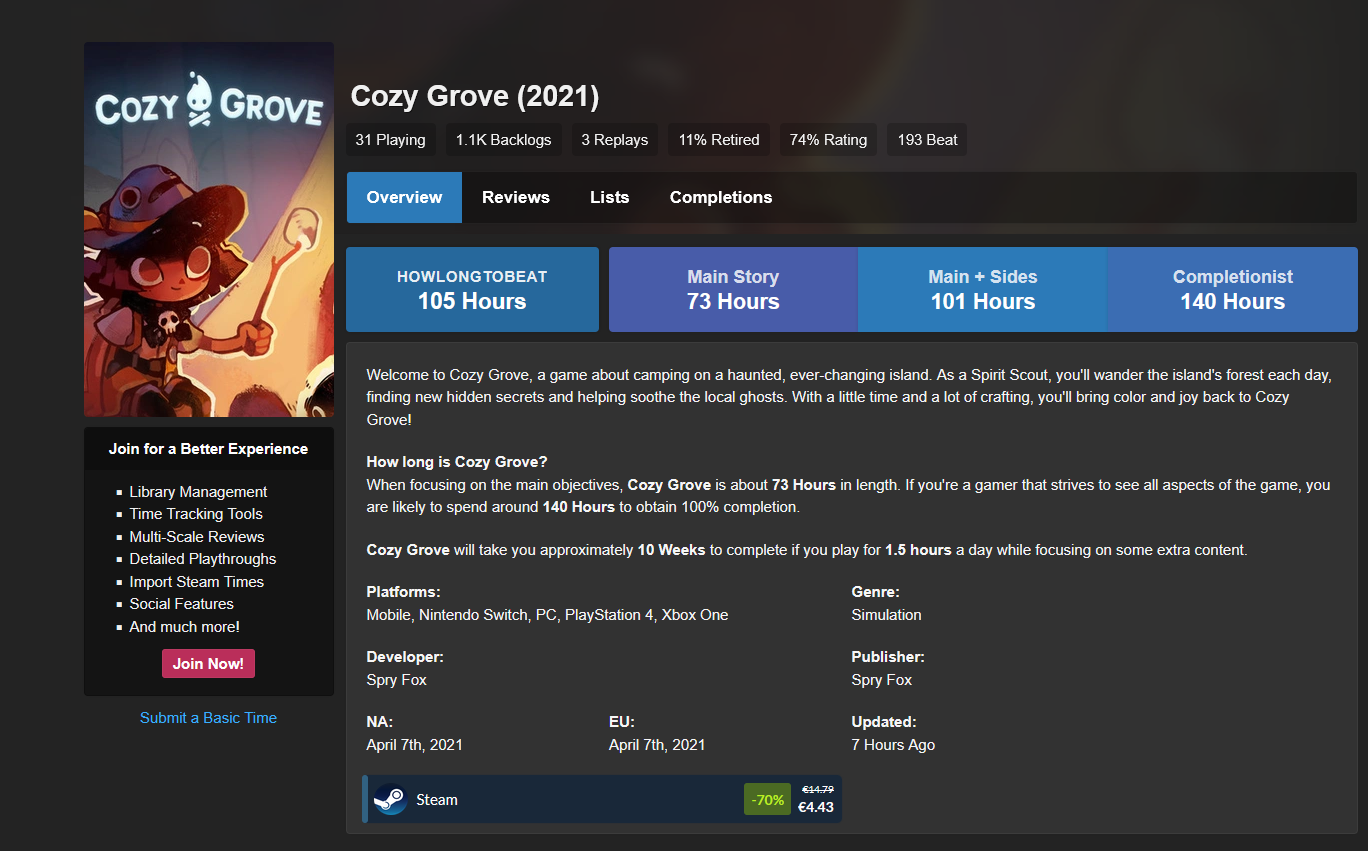Open the Submit a Basic Time link
This screenshot has width=1368, height=851.
208,718
